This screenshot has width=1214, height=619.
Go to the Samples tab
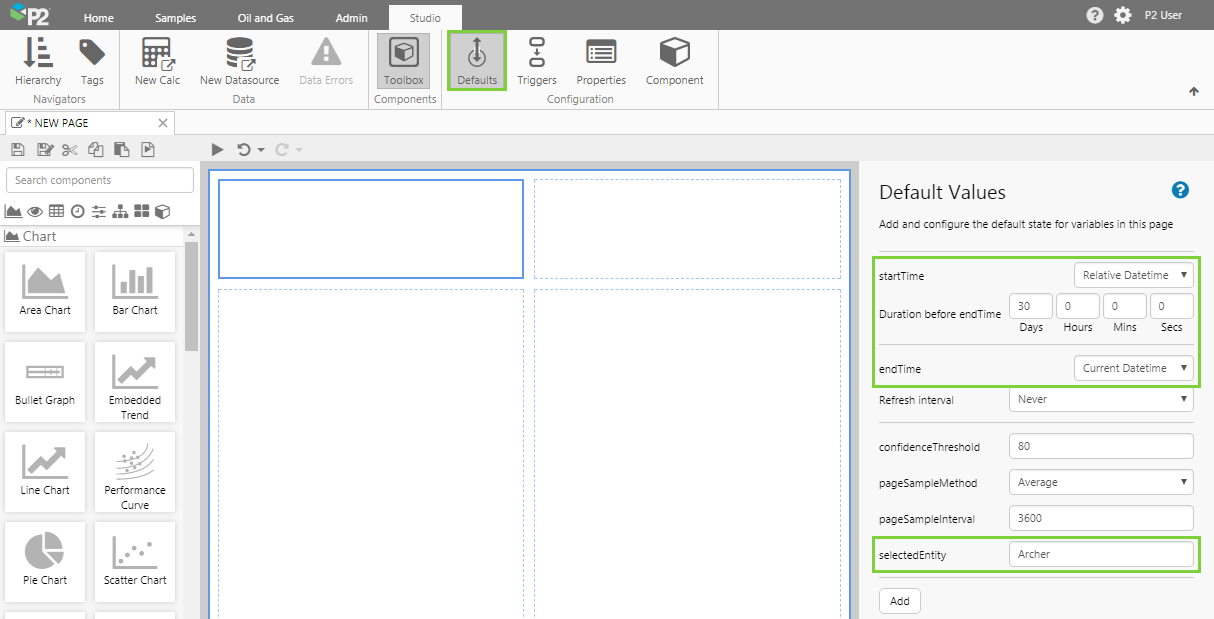click(x=176, y=18)
